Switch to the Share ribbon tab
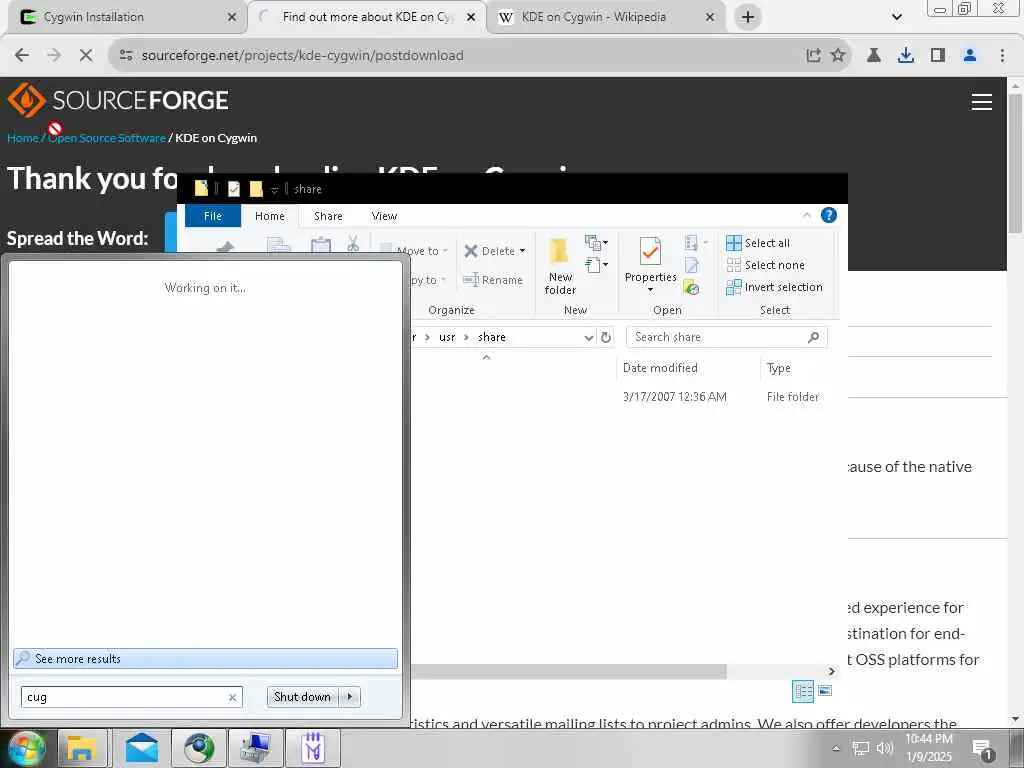Viewport: 1024px width, 768px height. coord(328,216)
